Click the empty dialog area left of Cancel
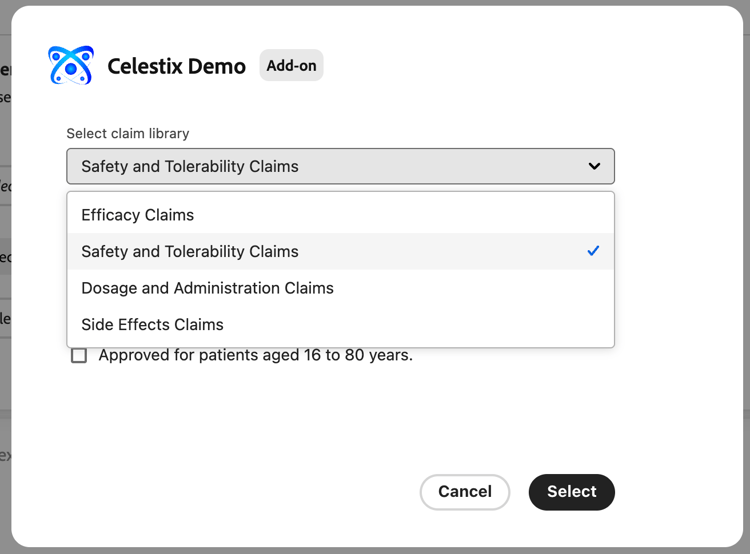This screenshot has width=750, height=554. coord(240,492)
